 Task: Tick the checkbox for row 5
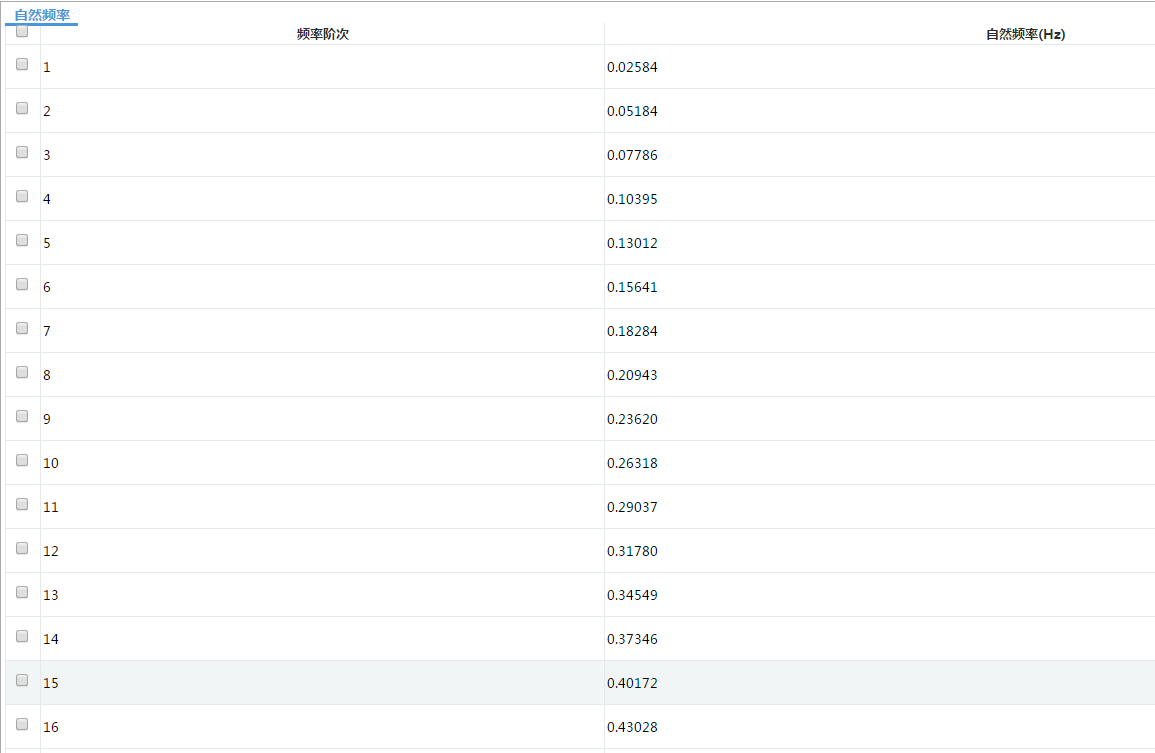coord(22,240)
